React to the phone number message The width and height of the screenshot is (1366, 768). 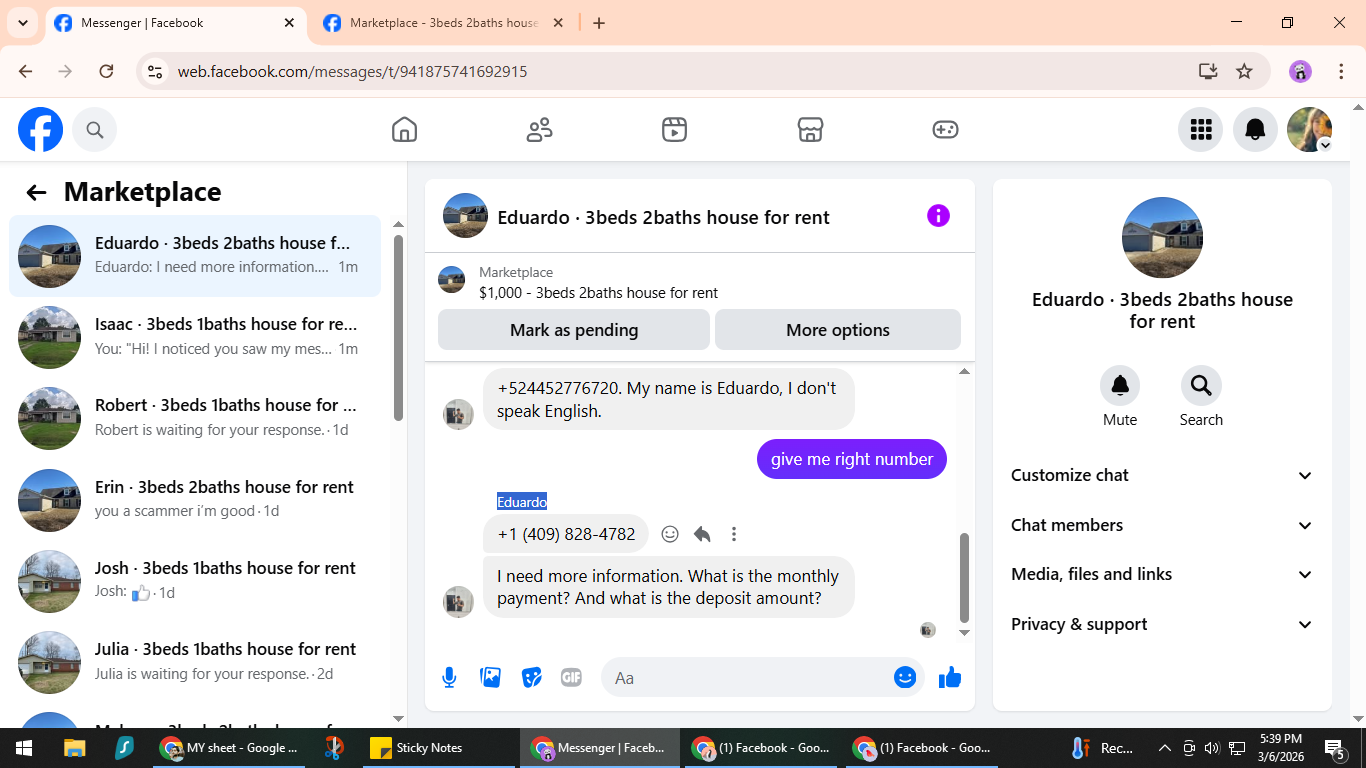pos(670,534)
